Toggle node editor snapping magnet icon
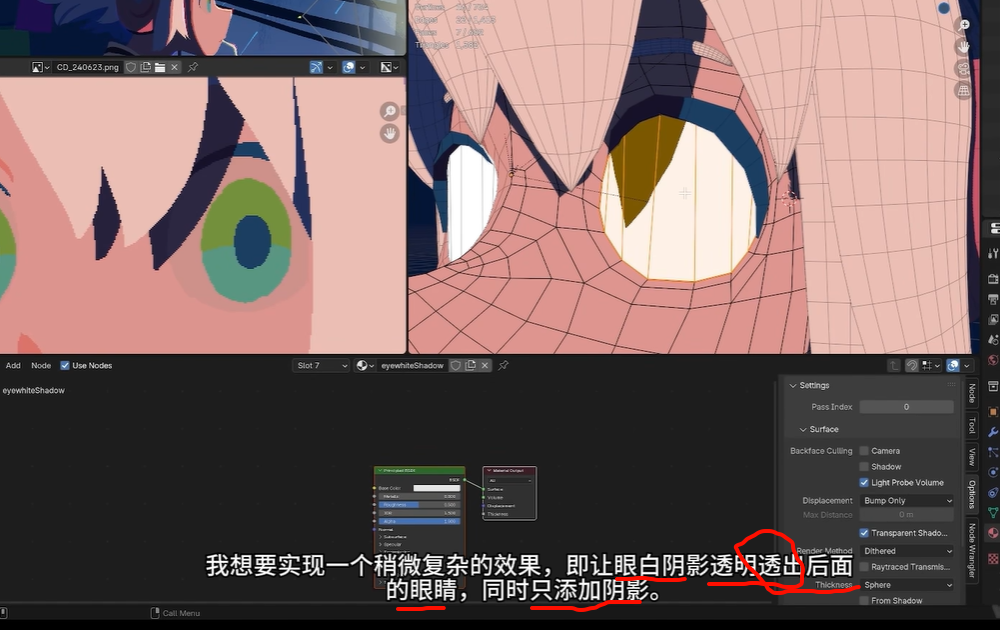Screen dimensions: 1000x630 click(912, 365)
